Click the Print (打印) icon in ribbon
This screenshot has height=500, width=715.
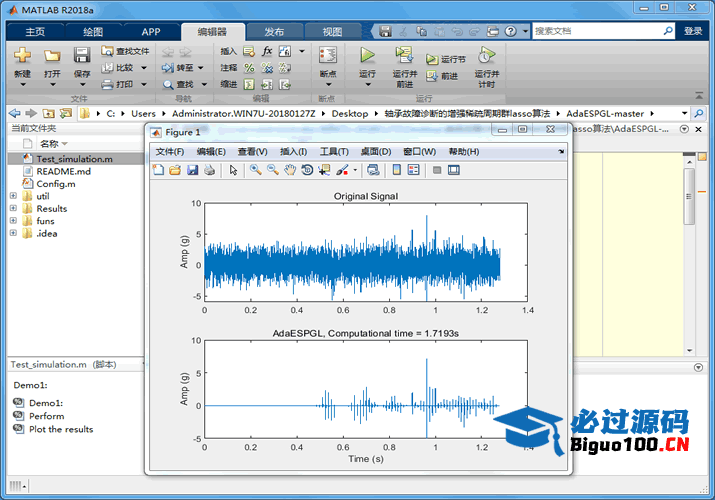[x=107, y=84]
